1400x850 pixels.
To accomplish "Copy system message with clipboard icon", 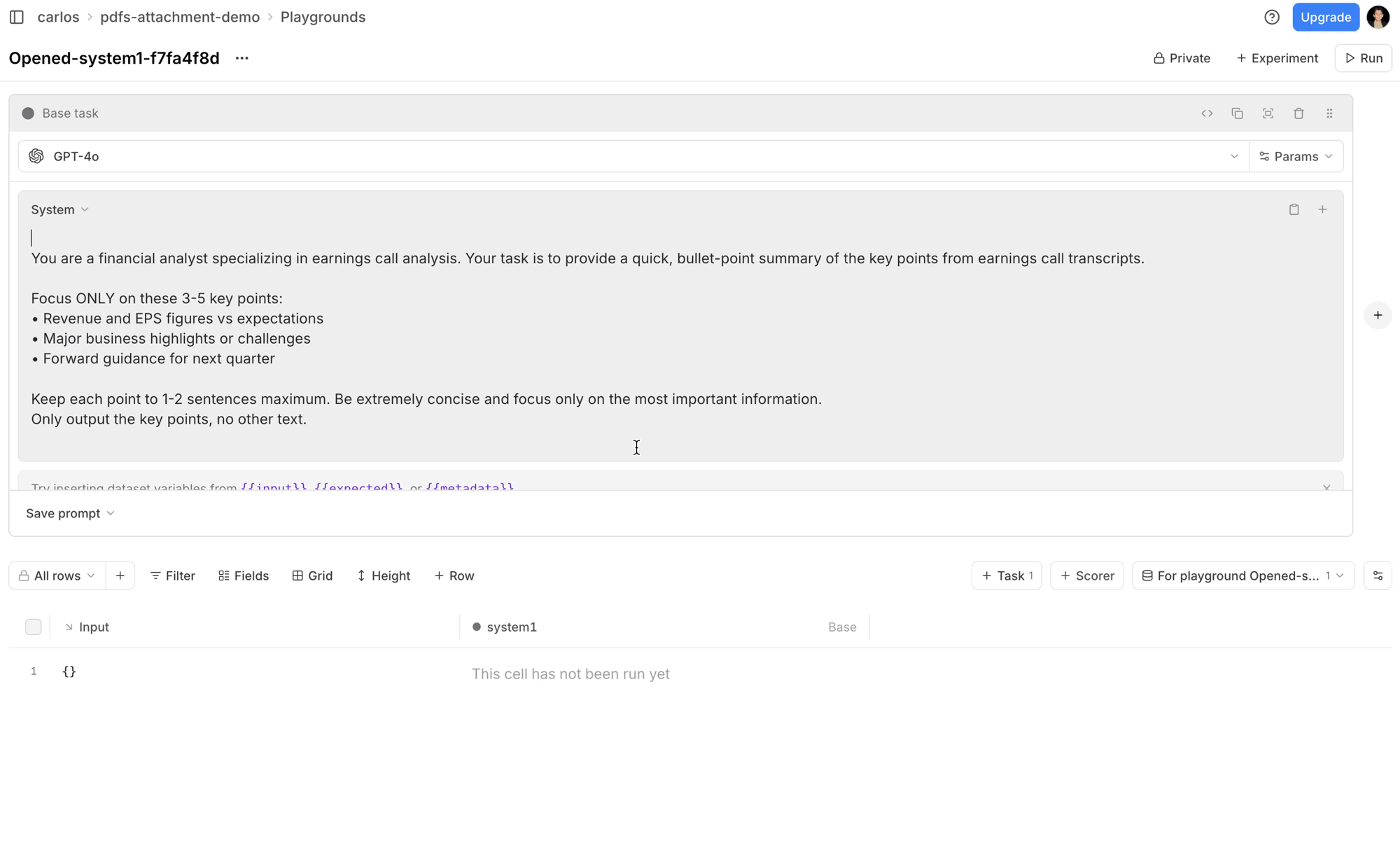I will pos(1294,209).
